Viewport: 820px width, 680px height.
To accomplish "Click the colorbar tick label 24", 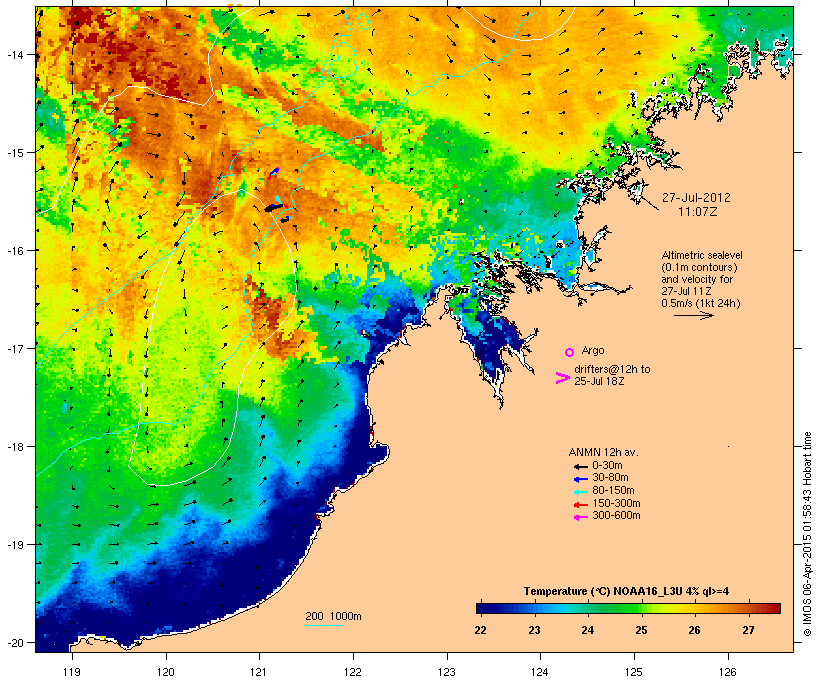I will 588,630.
